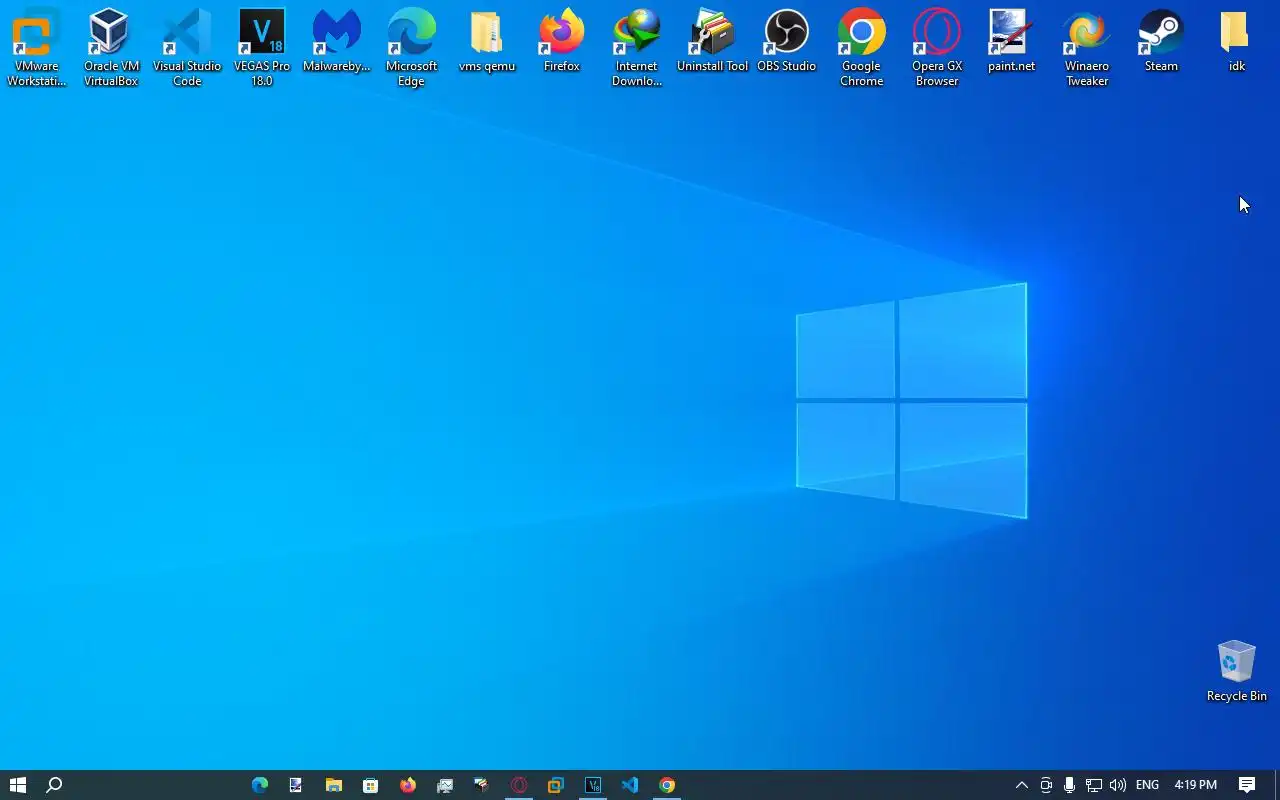Viewport: 1280px width, 800px height.
Task: Select the Oracle VM VirtualBox desktop icon
Action: (x=111, y=48)
